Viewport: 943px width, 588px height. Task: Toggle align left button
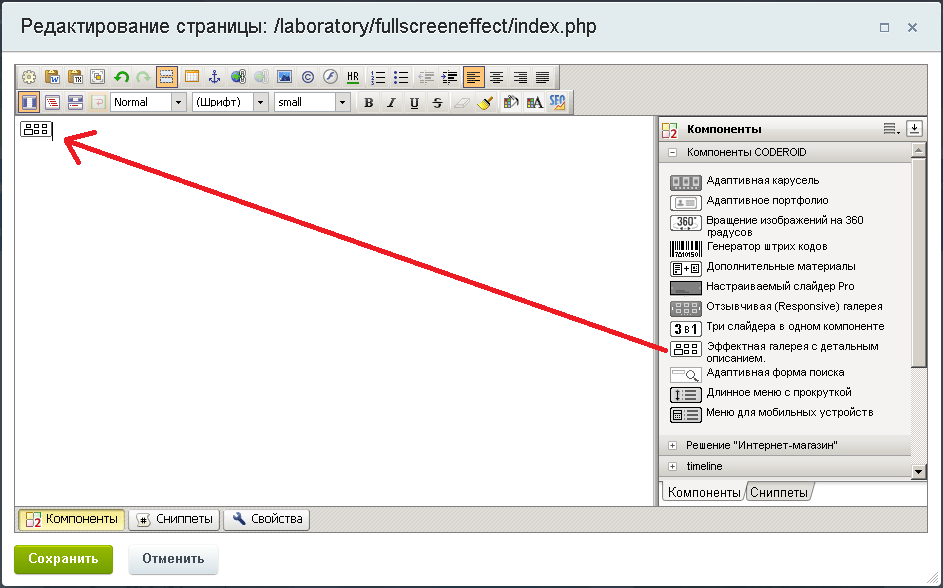pyautogui.click(x=473, y=77)
